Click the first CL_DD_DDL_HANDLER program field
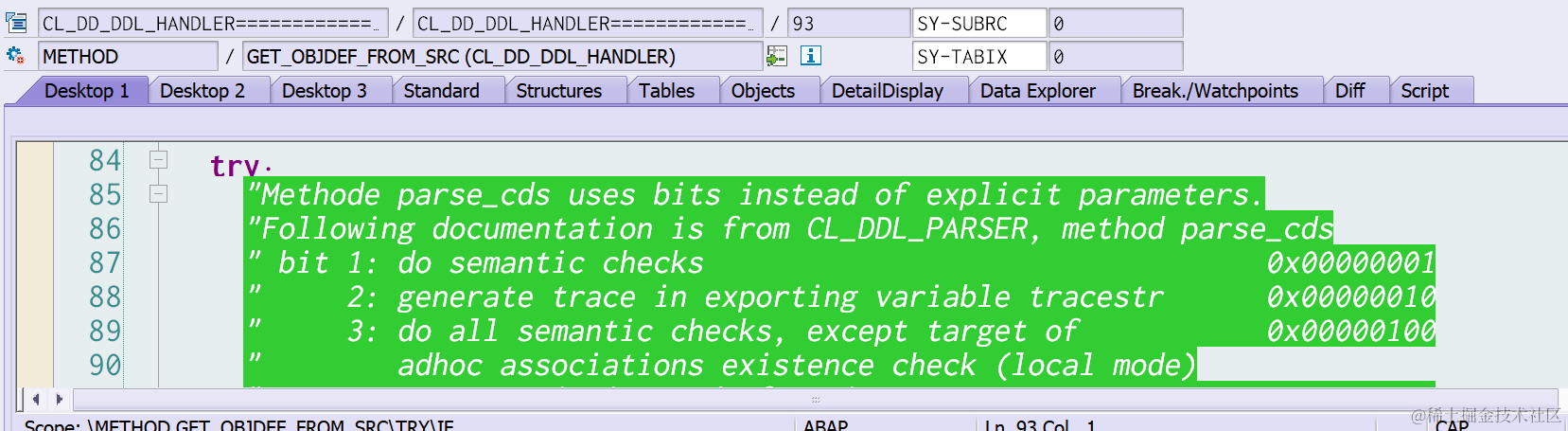This screenshot has height=431, width=1568. [x=213, y=23]
